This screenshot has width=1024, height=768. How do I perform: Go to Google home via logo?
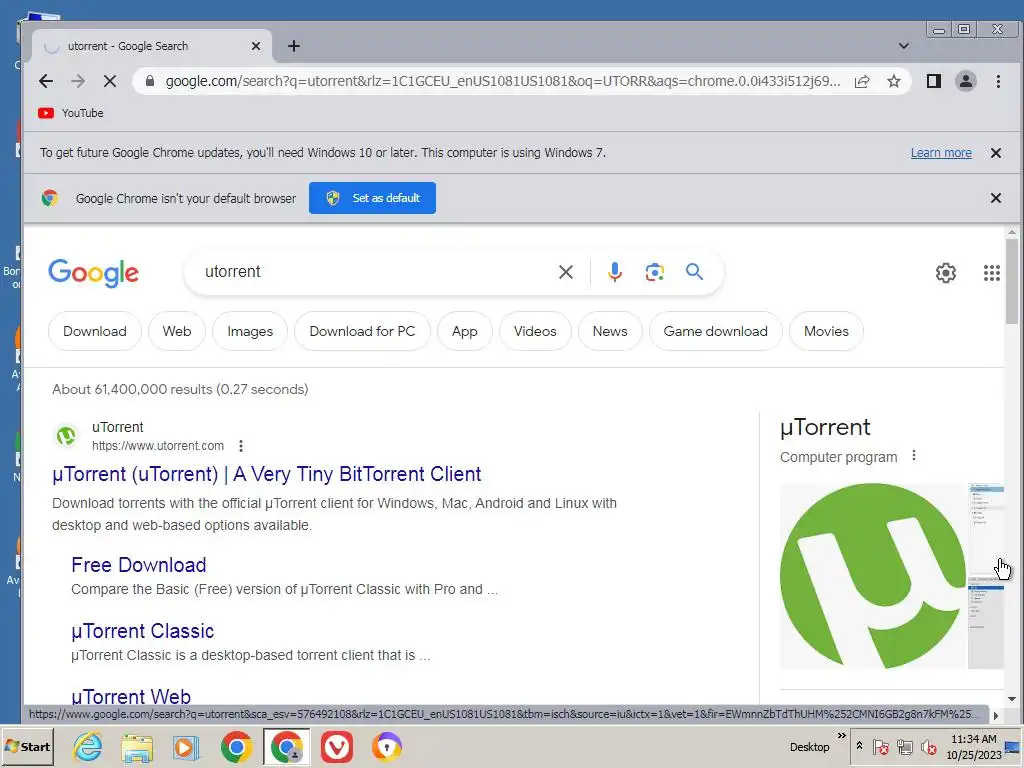pyautogui.click(x=93, y=272)
